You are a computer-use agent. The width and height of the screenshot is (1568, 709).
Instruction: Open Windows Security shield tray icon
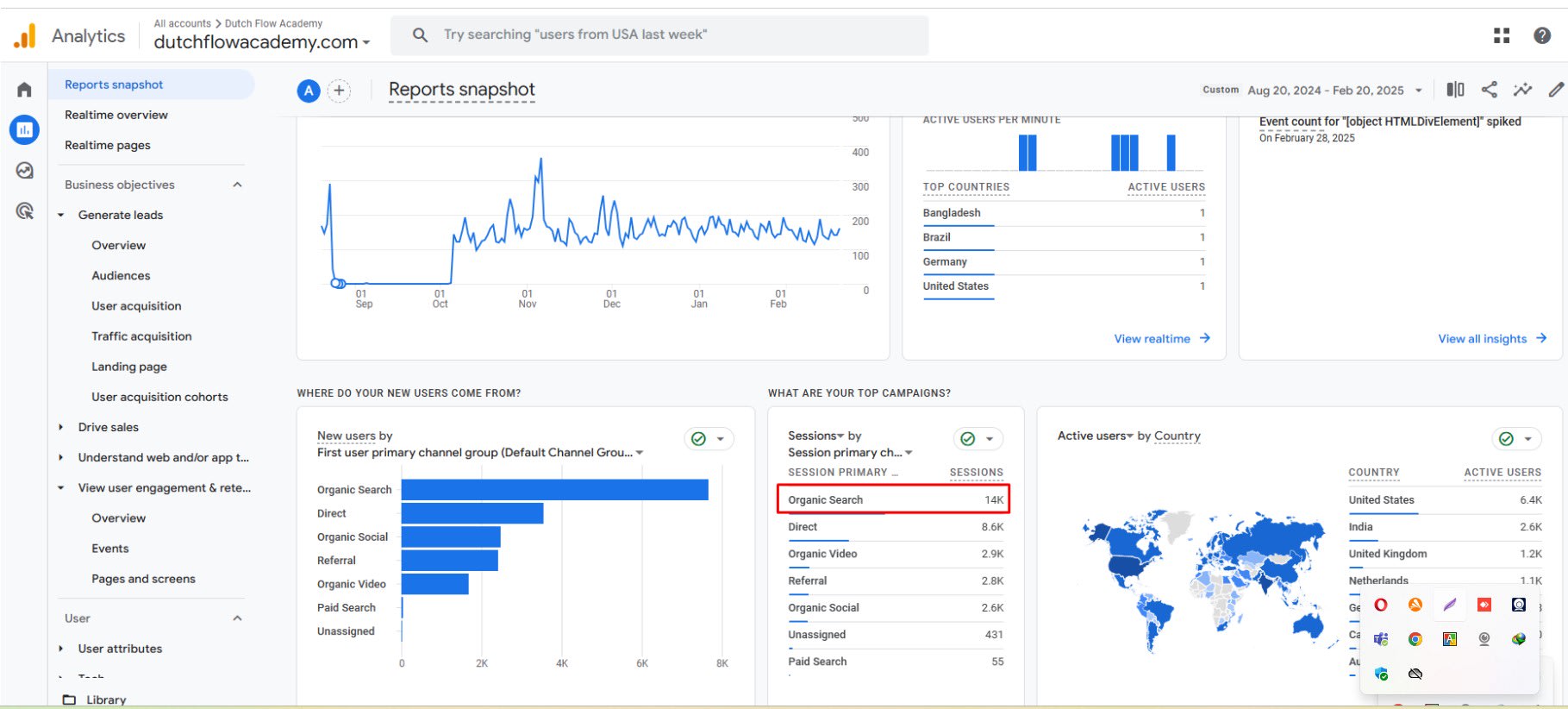pos(1381,674)
